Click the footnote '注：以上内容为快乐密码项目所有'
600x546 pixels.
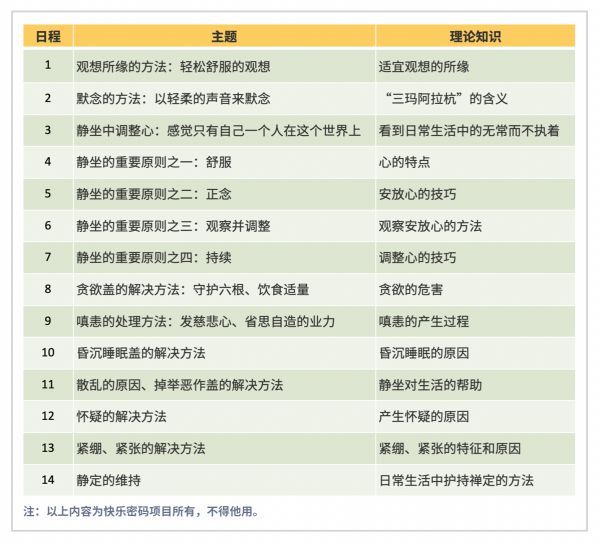(x=109, y=512)
